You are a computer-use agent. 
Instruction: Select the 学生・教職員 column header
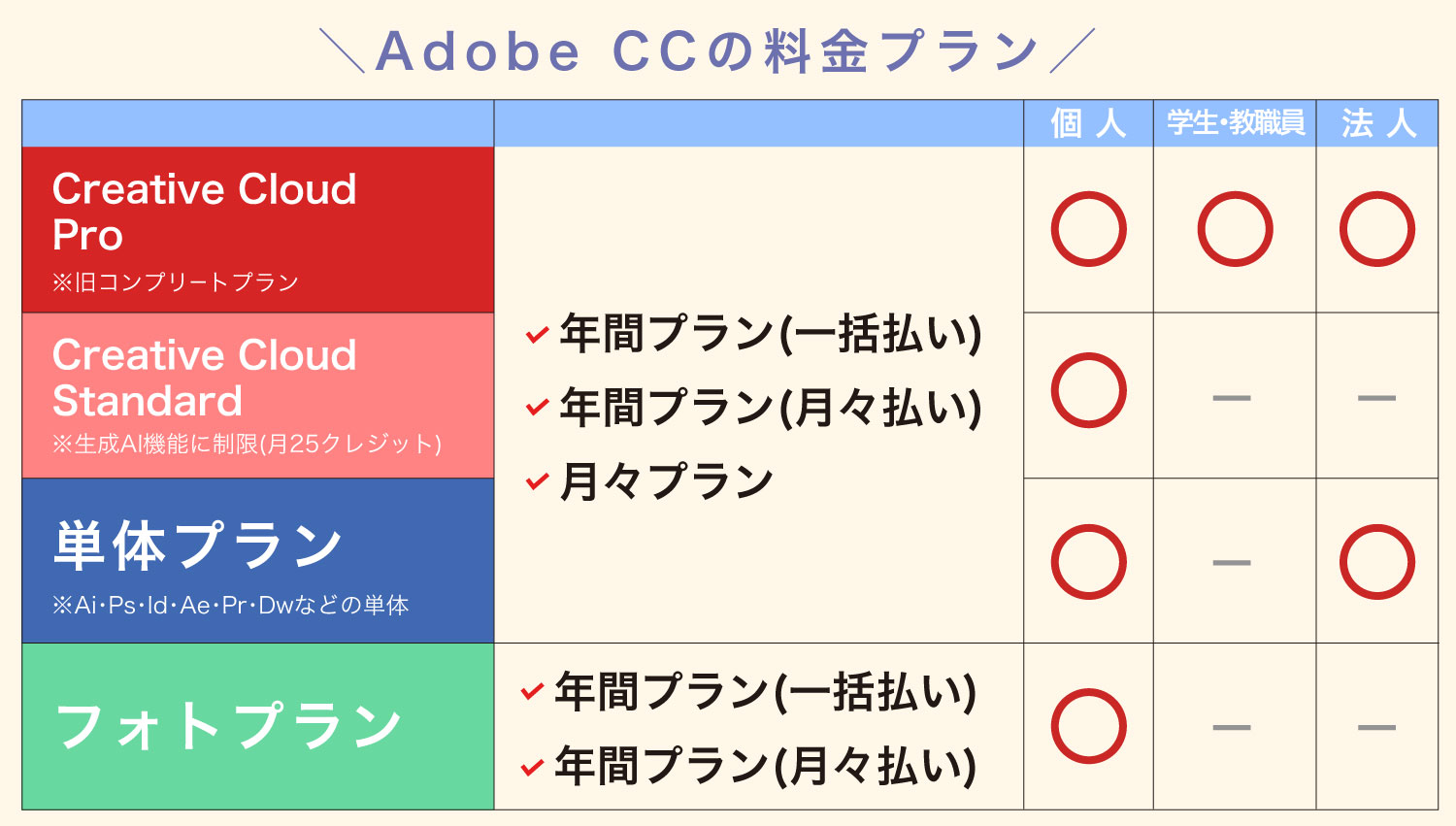click(1235, 123)
